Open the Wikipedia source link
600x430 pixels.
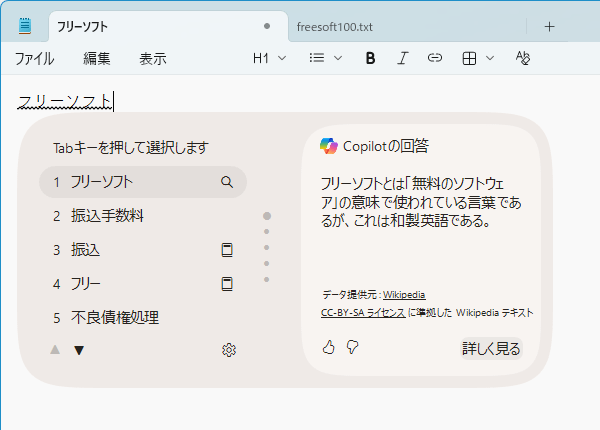click(x=404, y=295)
